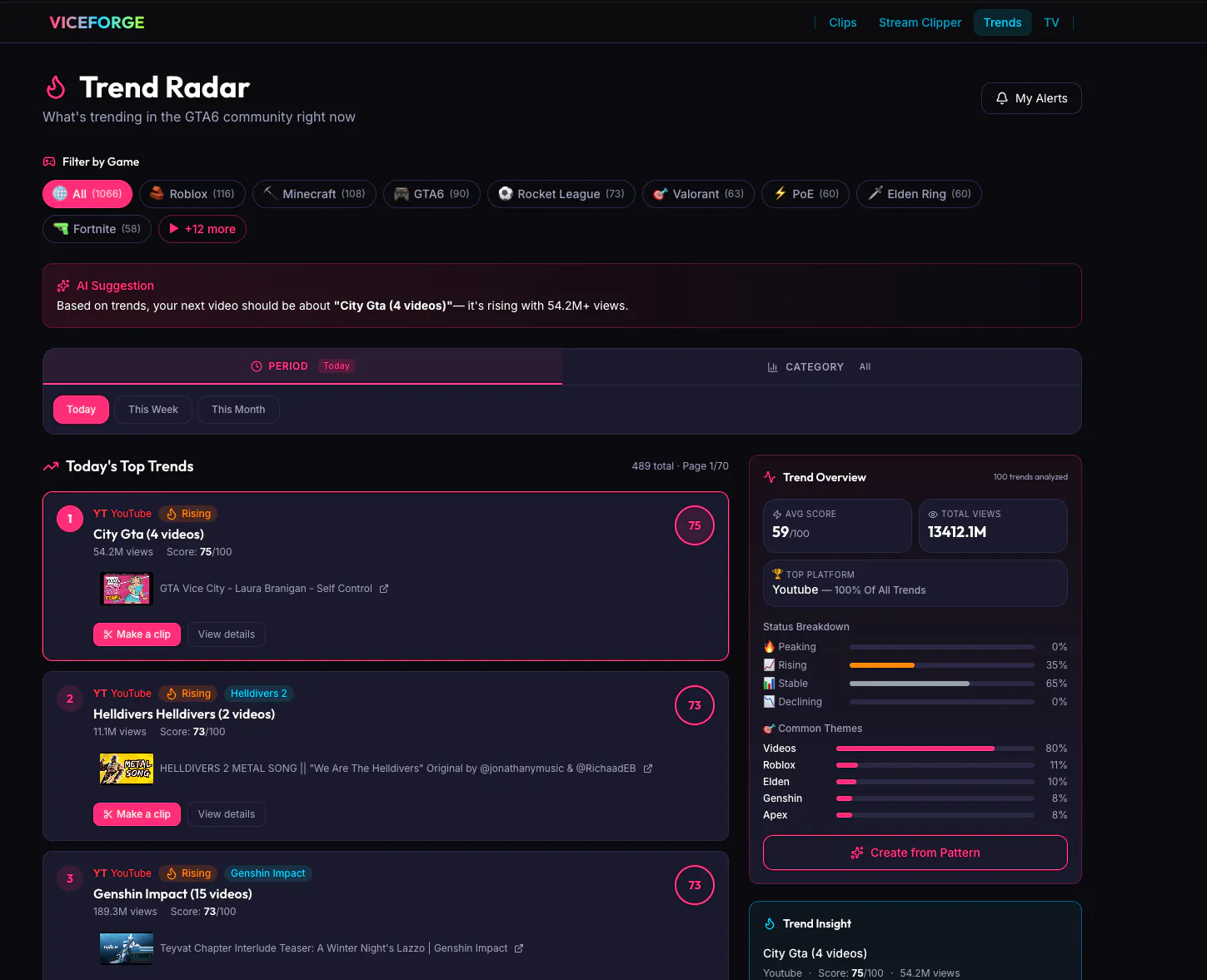1207x980 pixels.
Task: Select the This Week period
Action: (153, 410)
